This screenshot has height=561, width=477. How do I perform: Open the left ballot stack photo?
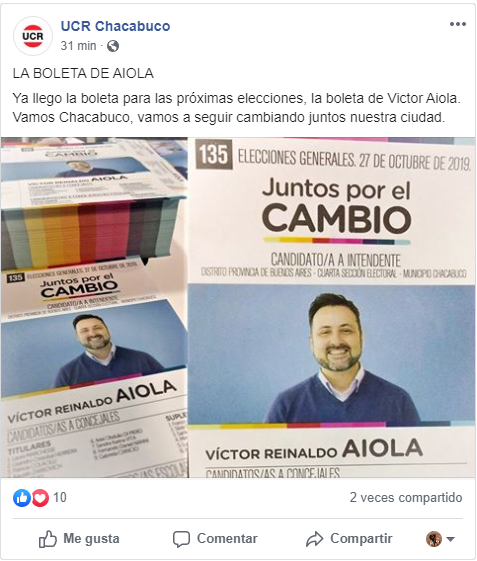pos(94,307)
